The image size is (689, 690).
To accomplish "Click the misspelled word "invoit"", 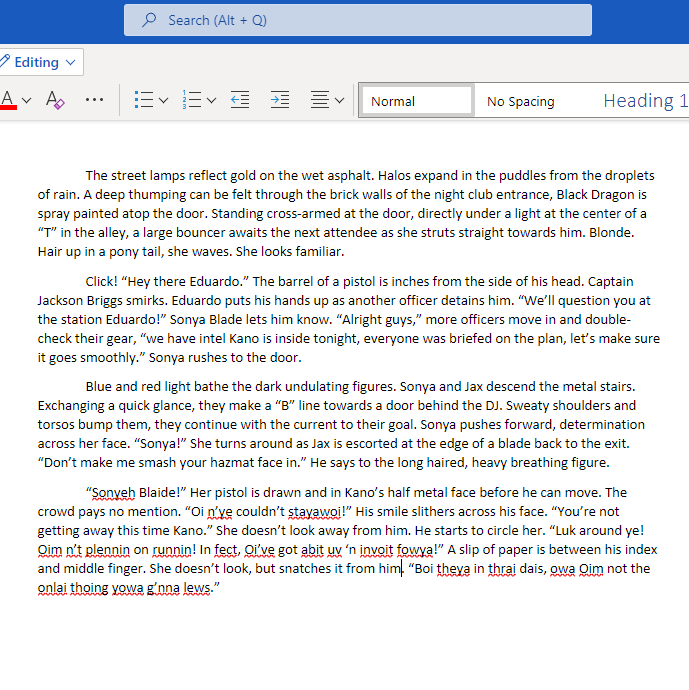I will click(x=376, y=550).
